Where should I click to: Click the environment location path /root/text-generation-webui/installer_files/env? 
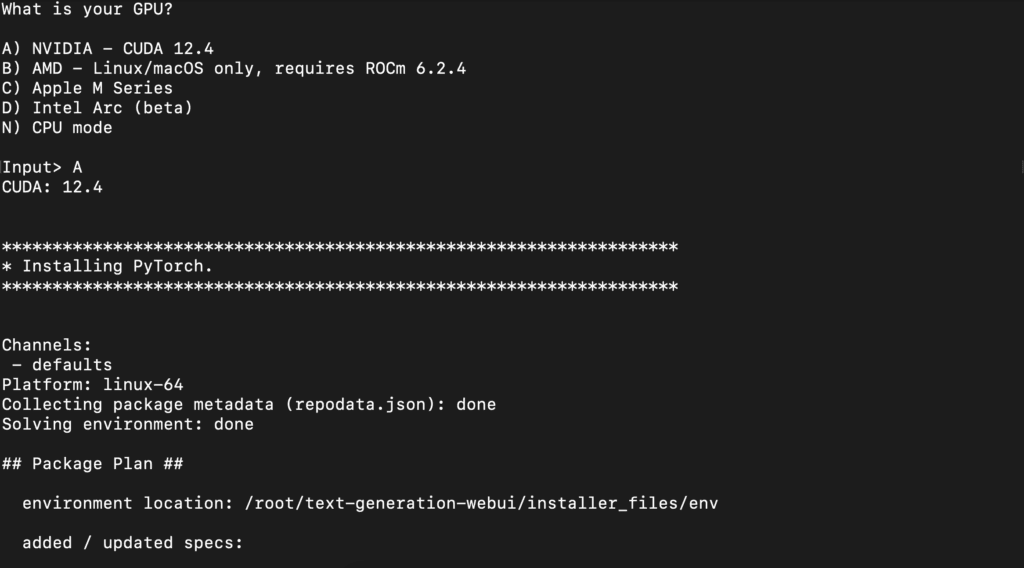(481, 503)
